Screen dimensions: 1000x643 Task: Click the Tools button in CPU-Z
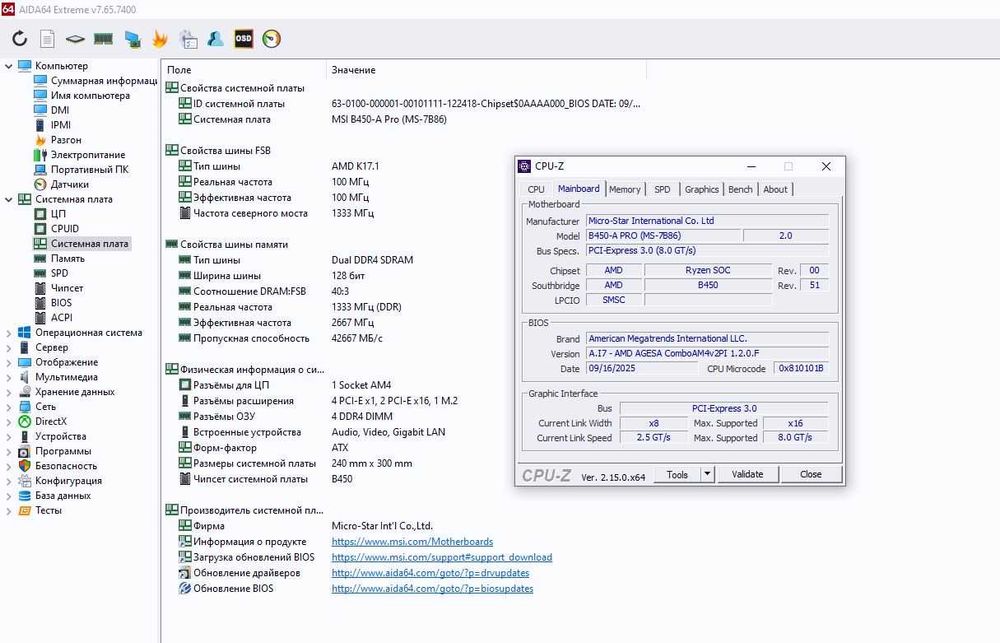tap(677, 474)
